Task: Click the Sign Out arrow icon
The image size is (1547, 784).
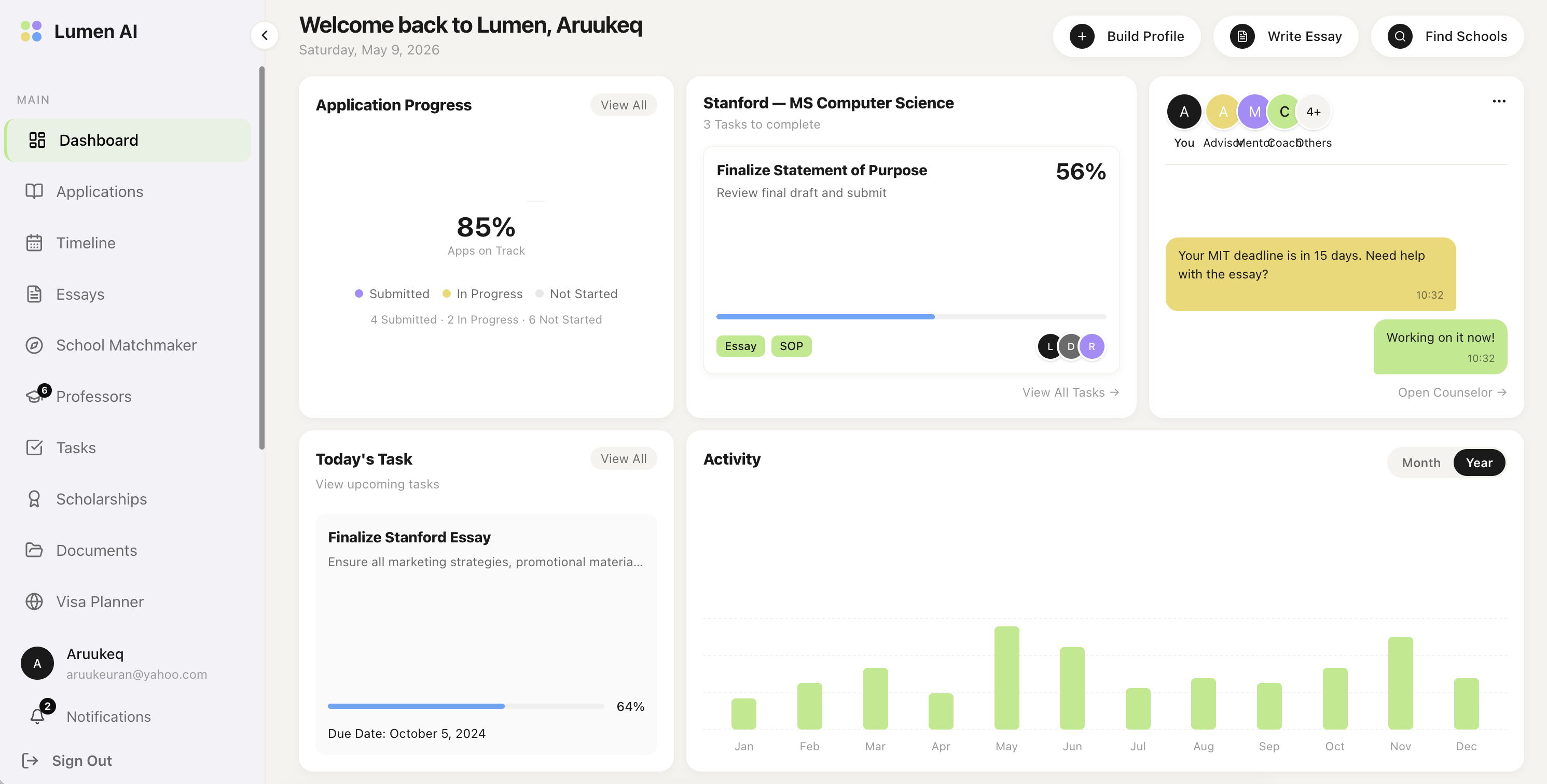Action: point(30,761)
